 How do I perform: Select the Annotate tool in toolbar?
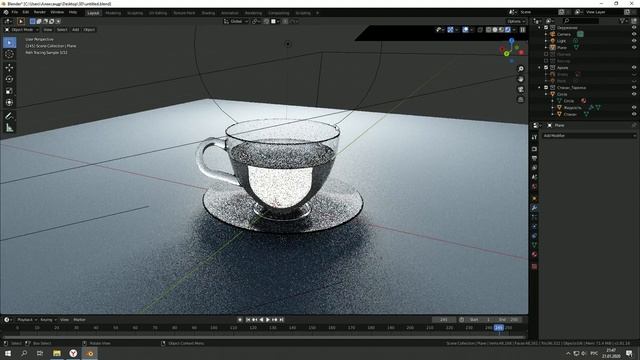pos(9,116)
